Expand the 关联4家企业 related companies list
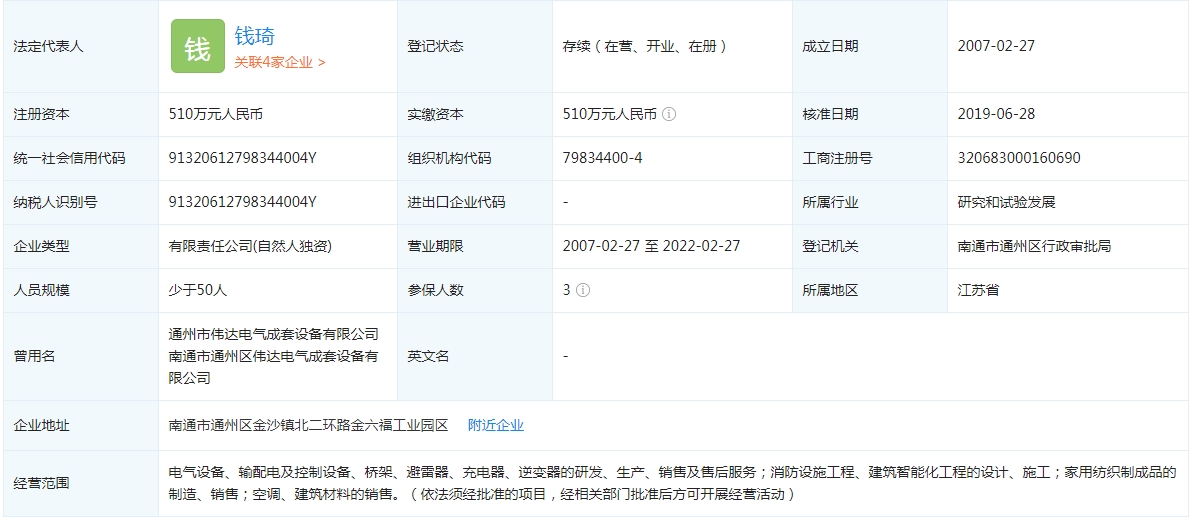 280,62
